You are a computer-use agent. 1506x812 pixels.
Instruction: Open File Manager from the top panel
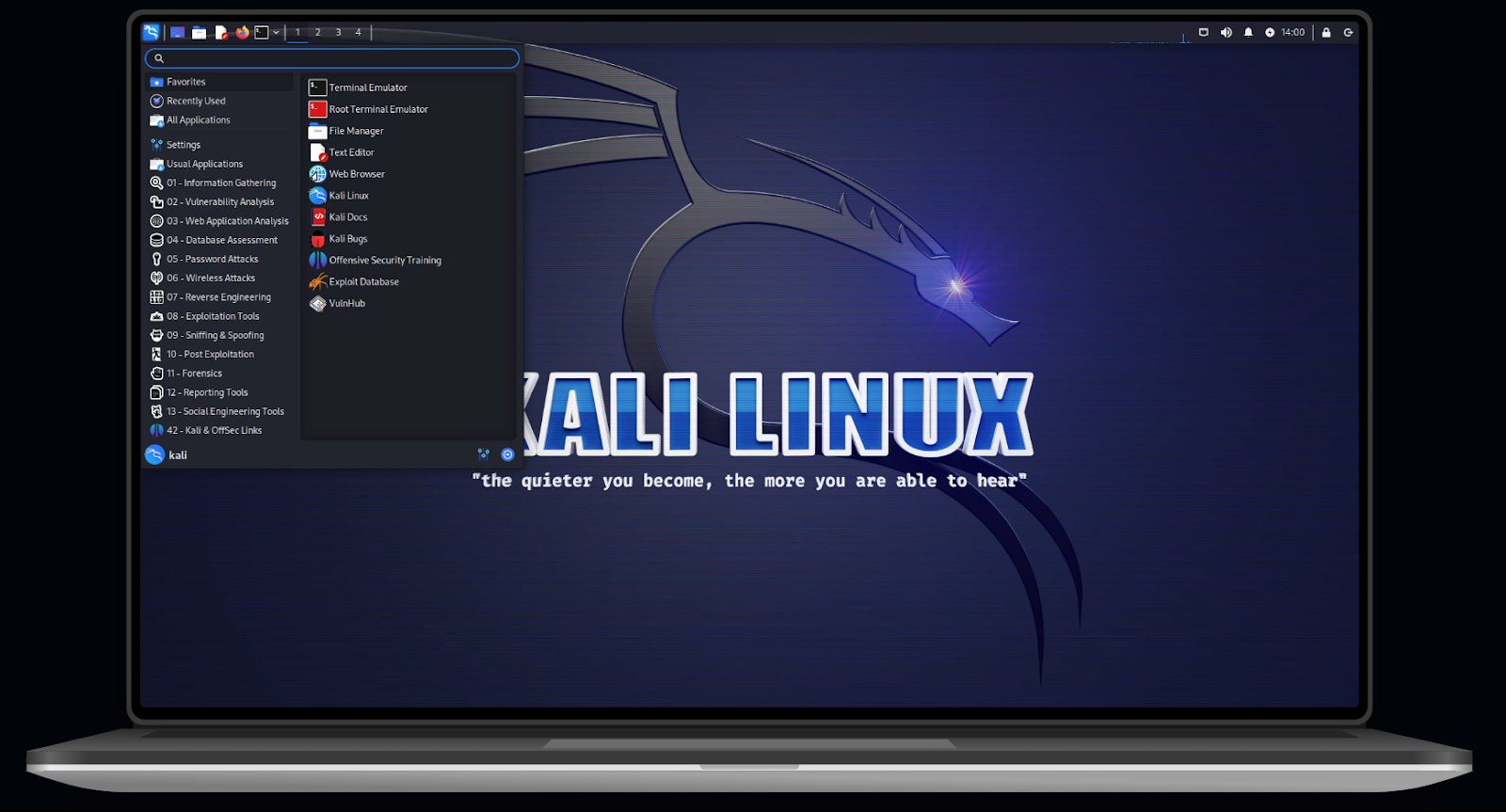tap(200, 33)
